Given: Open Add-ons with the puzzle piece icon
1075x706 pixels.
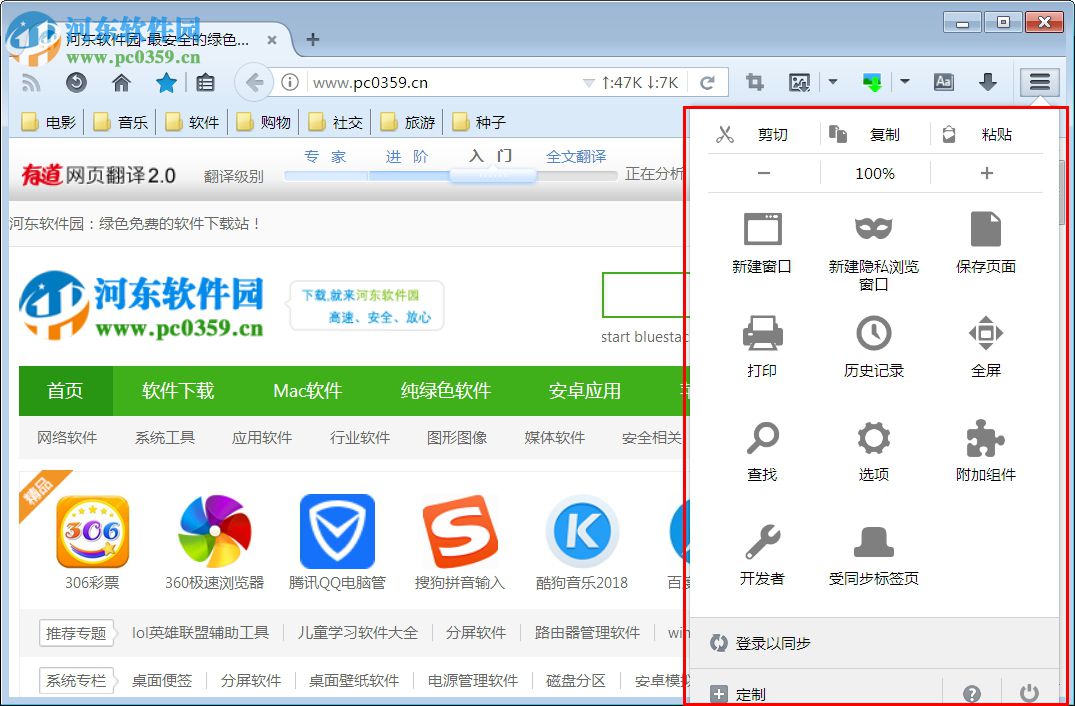Looking at the screenshot, I should pos(984,438).
